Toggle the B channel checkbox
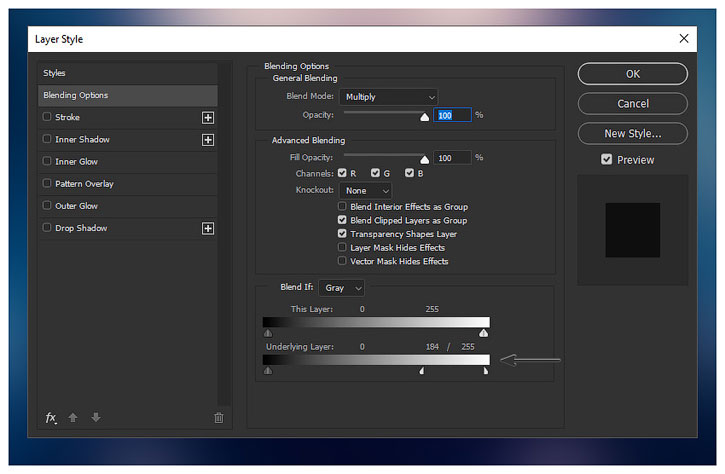Screen dimensions: 725x474 tap(409, 173)
